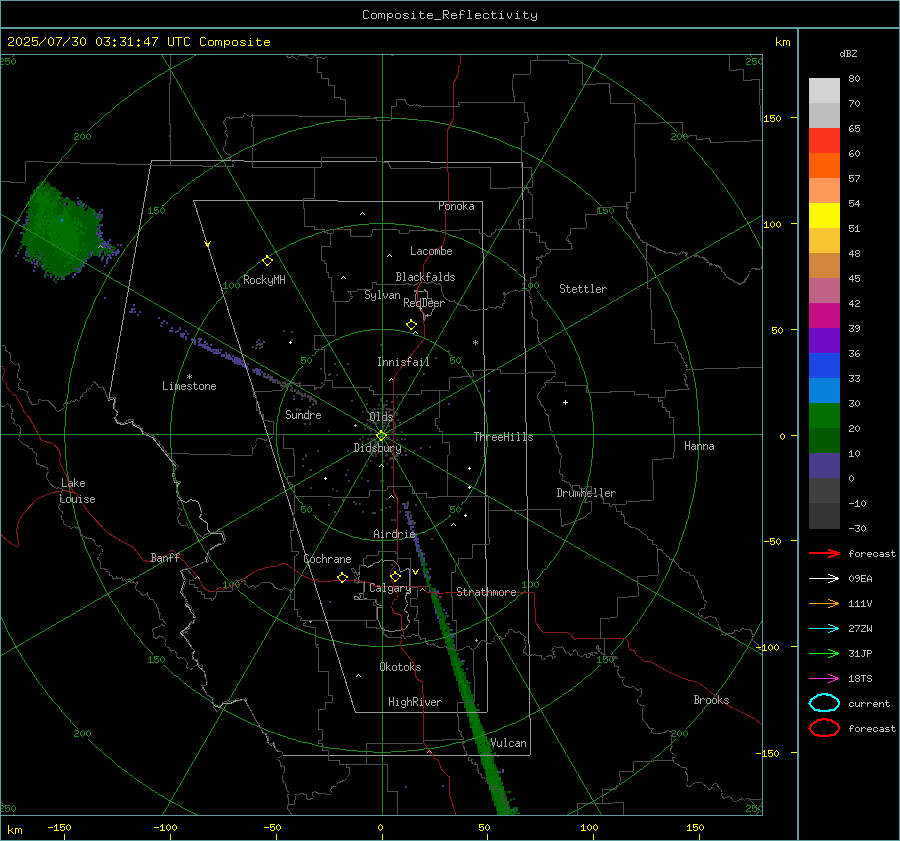Viewport: 900px width, 841px height.
Task: Select the purple 36-39 dBZ color swatch
Action: tap(824, 340)
